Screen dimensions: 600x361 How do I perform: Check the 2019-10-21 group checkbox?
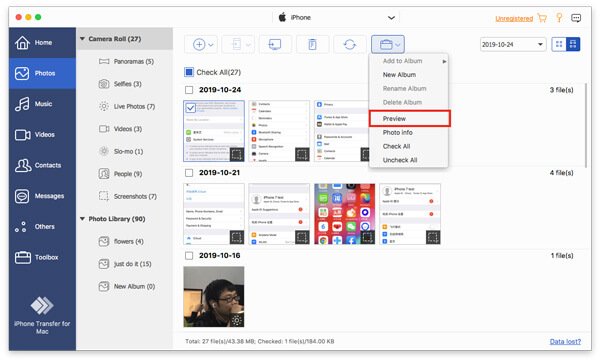[189, 173]
